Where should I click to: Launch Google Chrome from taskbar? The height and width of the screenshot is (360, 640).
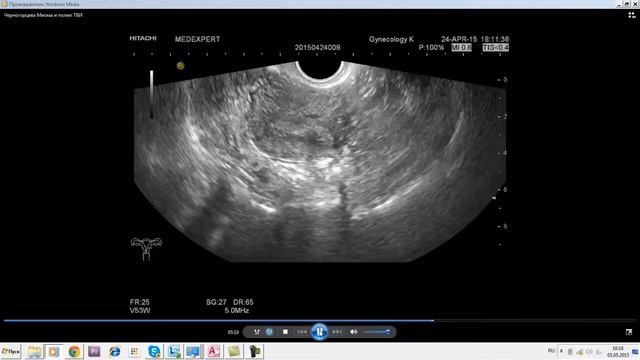tap(74, 351)
